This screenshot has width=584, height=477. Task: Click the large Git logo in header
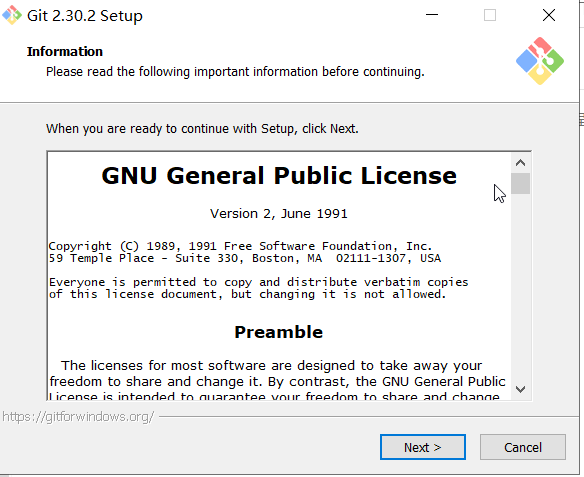[540, 61]
